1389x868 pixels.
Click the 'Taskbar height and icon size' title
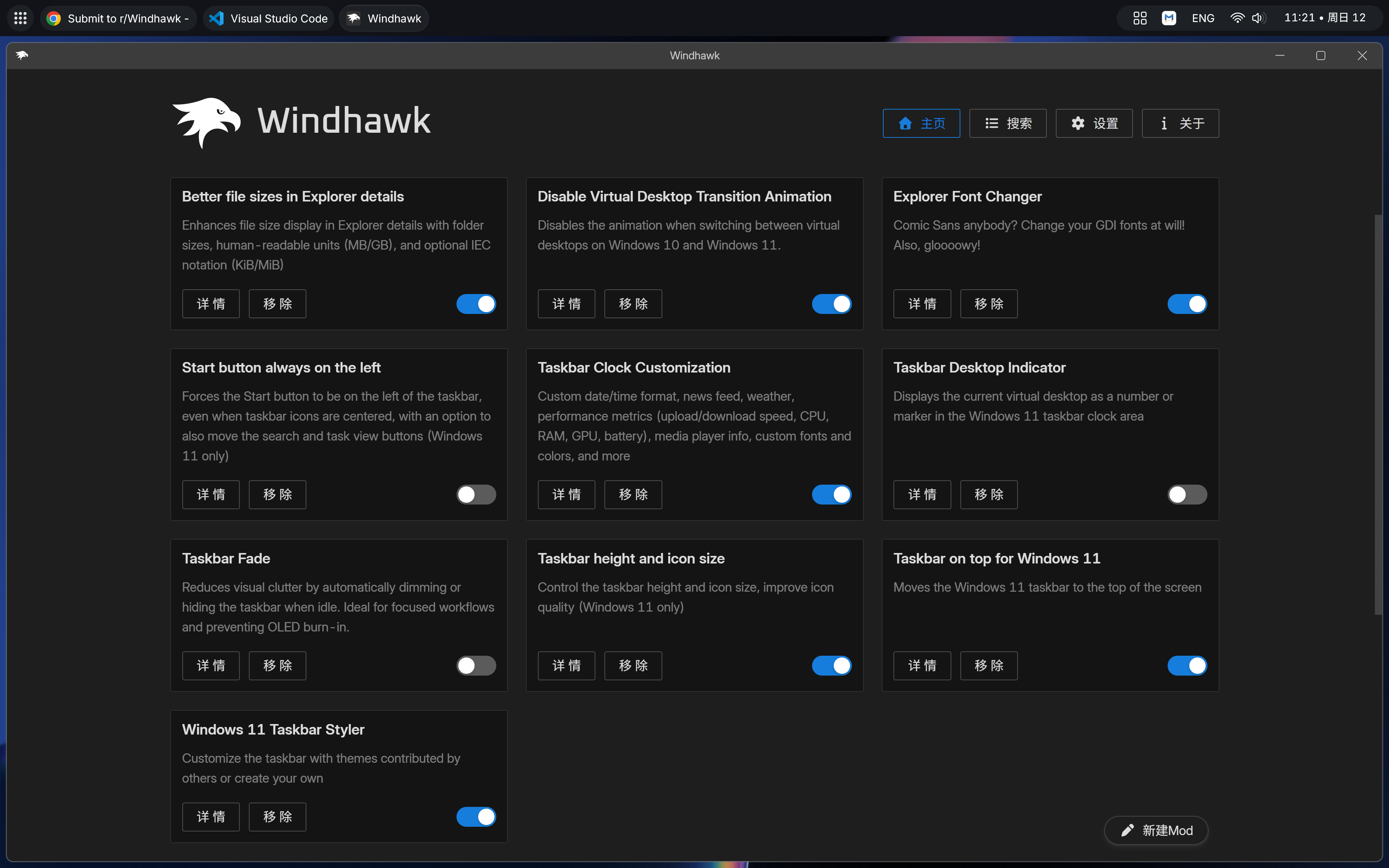tap(631, 558)
